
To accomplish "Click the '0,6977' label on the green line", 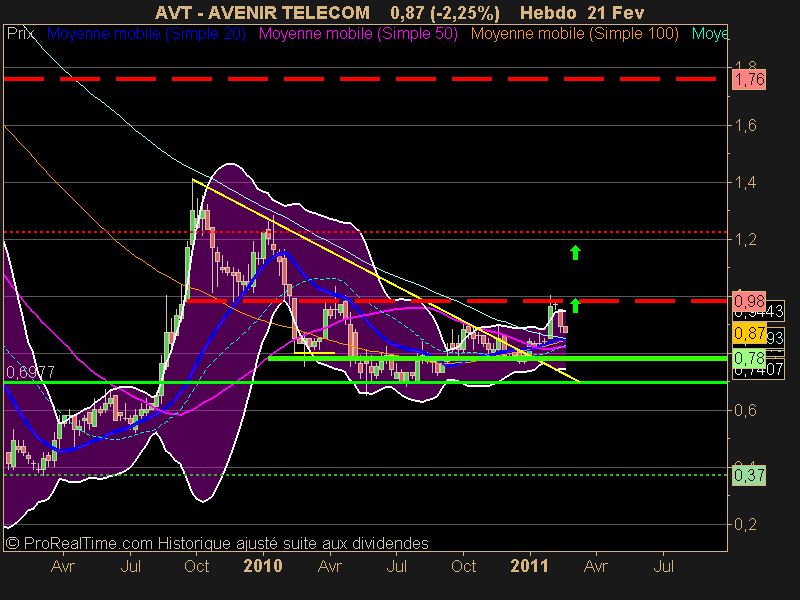I will (31, 372).
